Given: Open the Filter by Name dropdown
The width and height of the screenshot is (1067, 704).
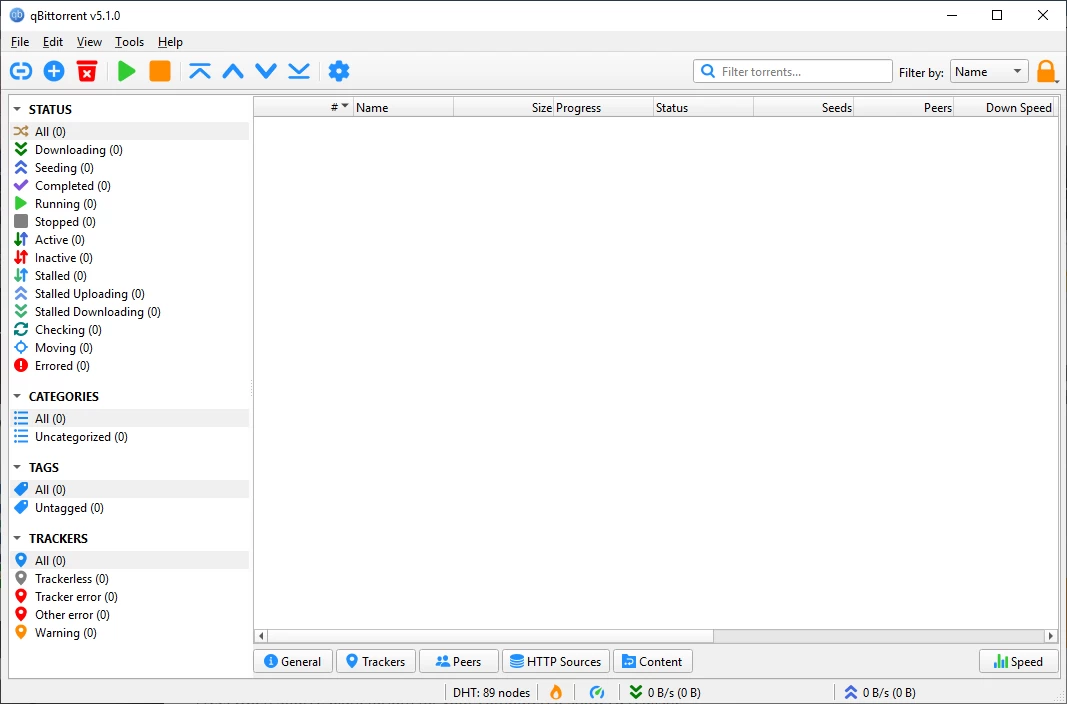Looking at the screenshot, I should tap(988, 72).
